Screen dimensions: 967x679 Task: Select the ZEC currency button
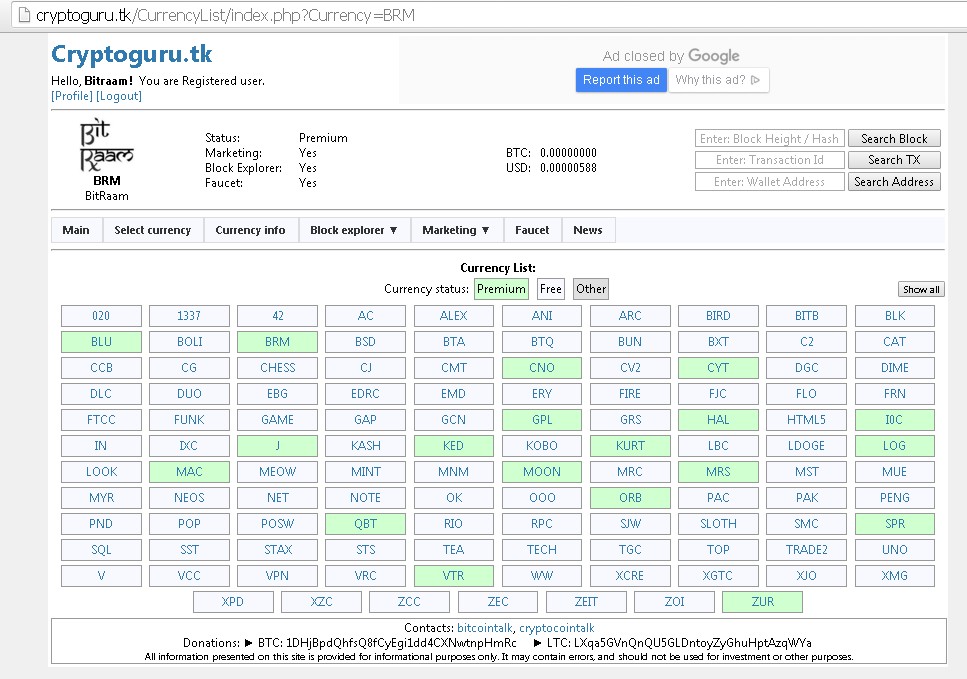(498, 601)
